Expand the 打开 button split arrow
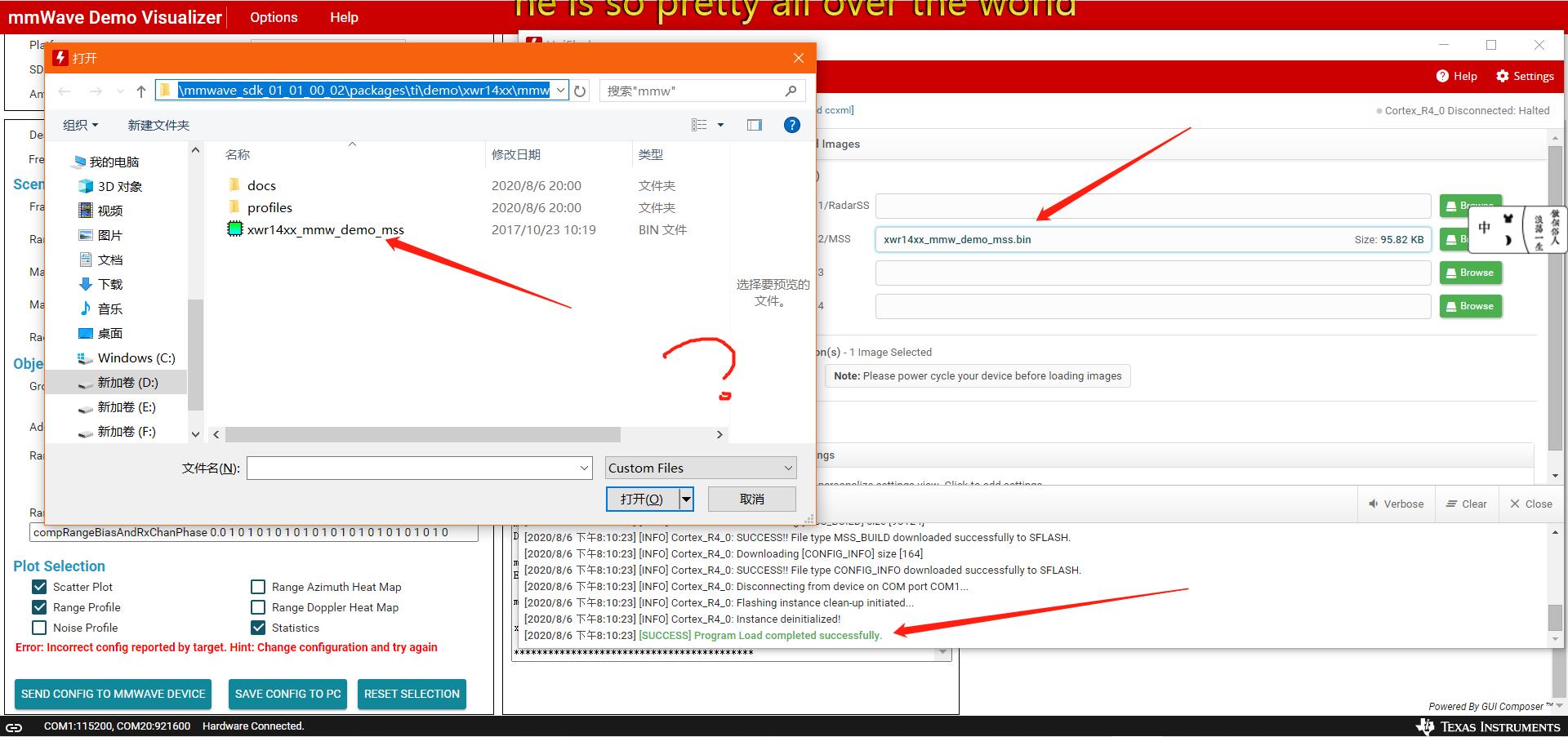1568x737 pixels. click(686, 499)
